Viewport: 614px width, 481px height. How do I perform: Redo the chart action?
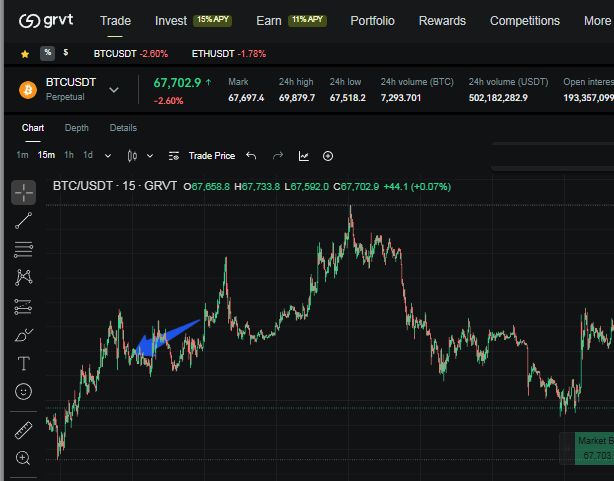click(x=278, y=156)
